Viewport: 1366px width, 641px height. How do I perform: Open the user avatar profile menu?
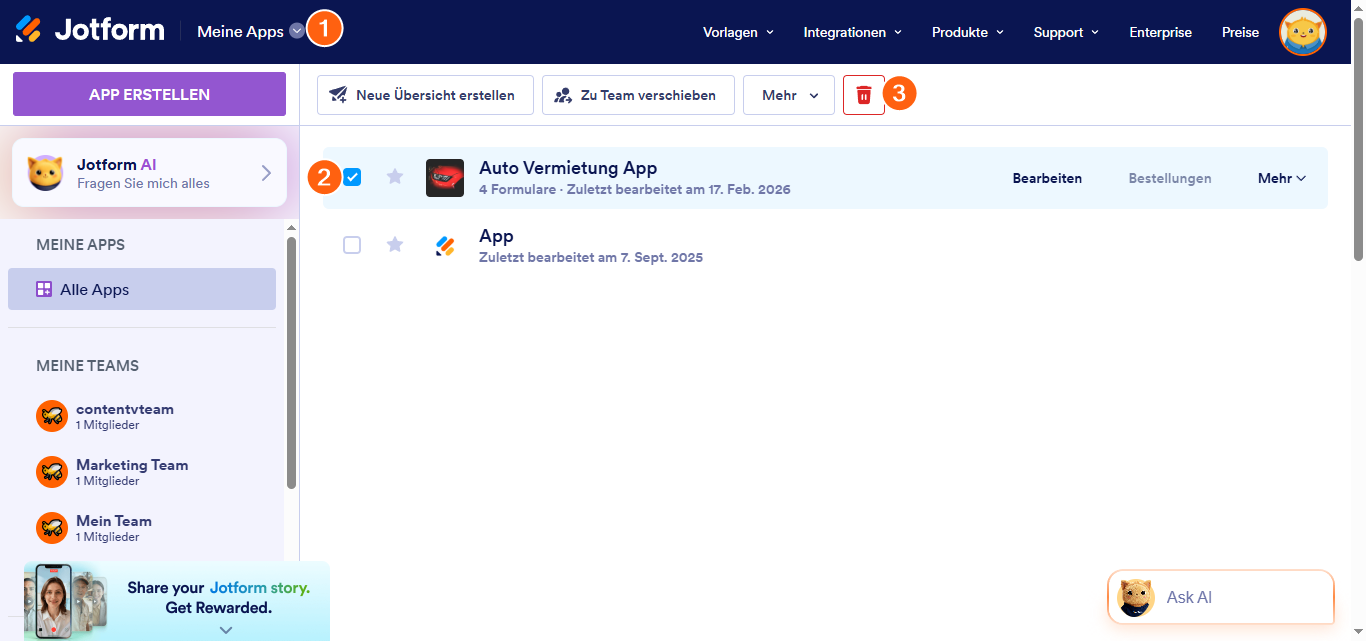pyautogui.click(x=1302, y=32)
